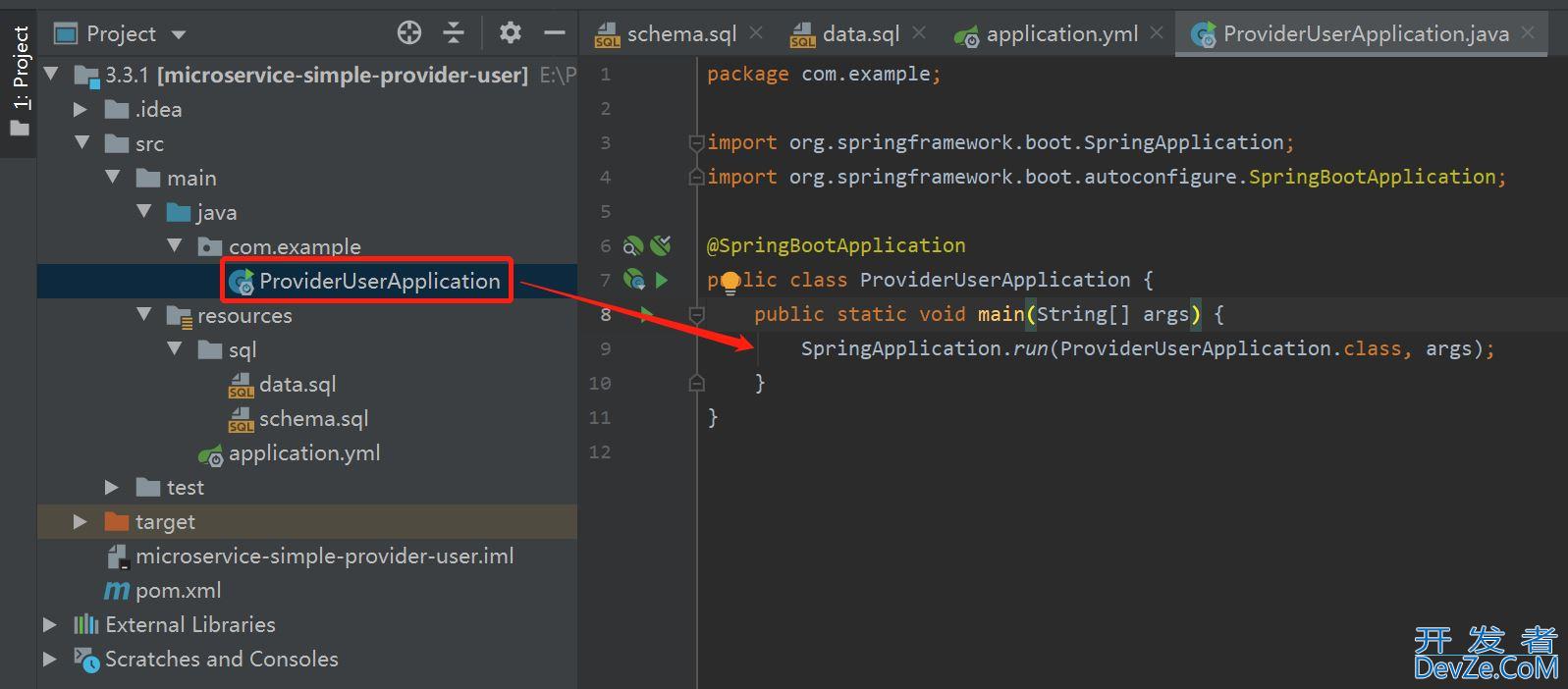The width and height of the screenshot is (1568, 689).
Task: Click the @SpringBootApplication annotation in code
Action: click(x=837, y=245)
